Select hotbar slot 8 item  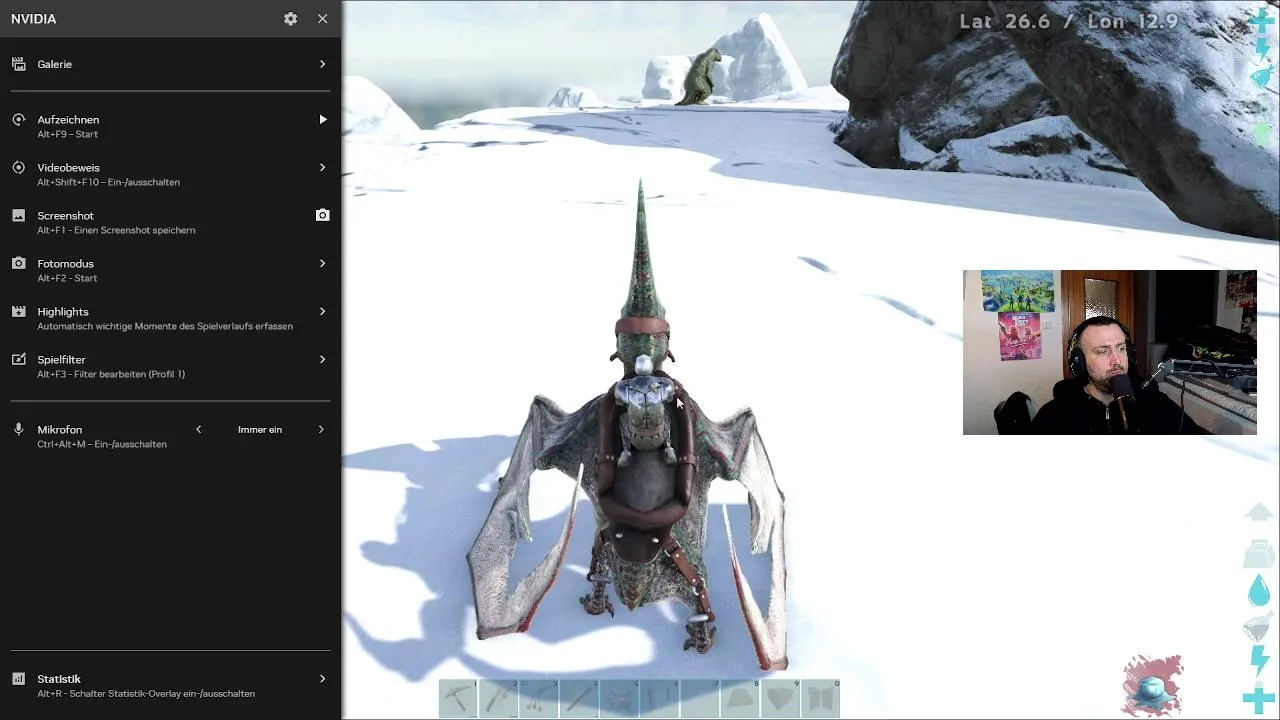pyautogui.click(x=739, y=699)
